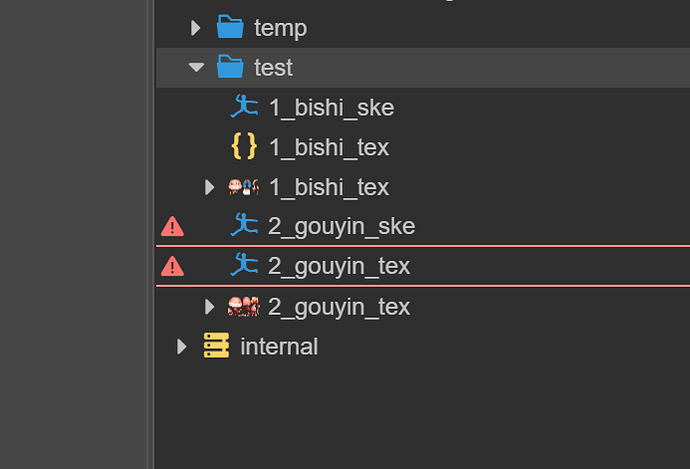Click the yellow internal database icon

point(216,346)
